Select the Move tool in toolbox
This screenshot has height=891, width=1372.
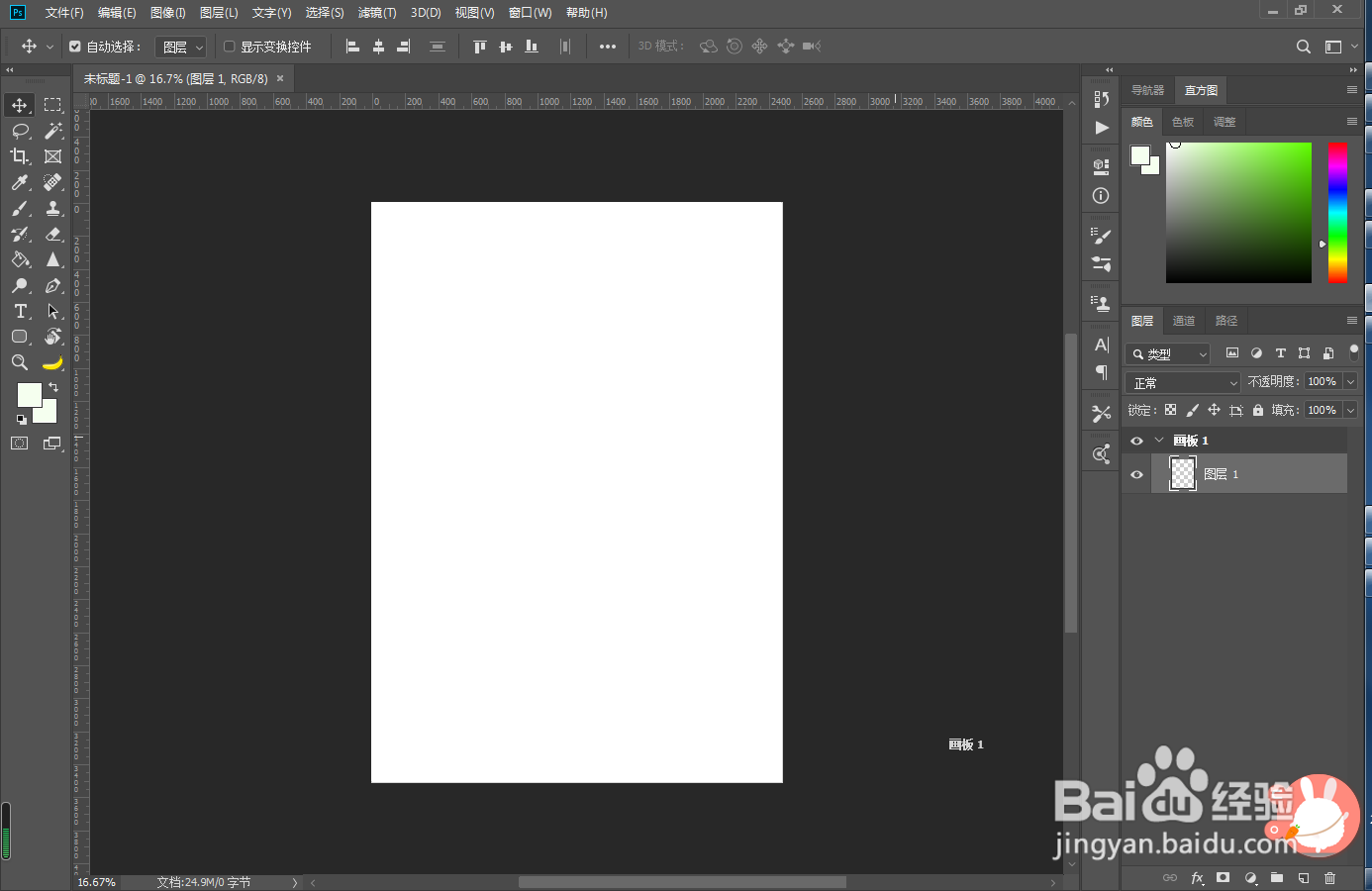click(20, 105)
